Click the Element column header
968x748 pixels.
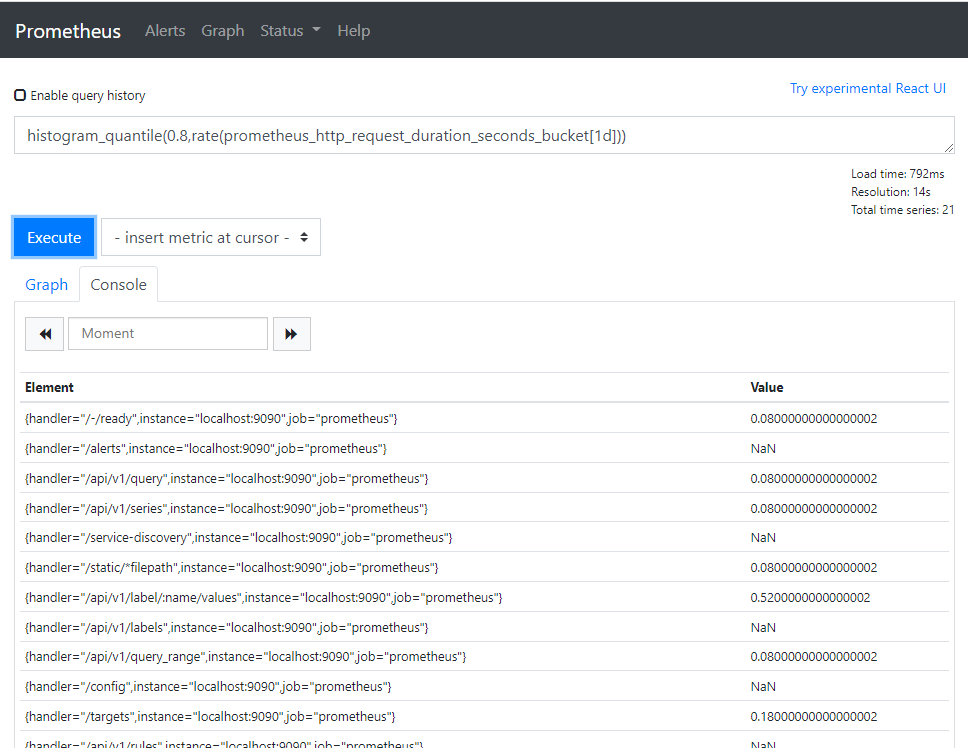[x=49, y=387]
